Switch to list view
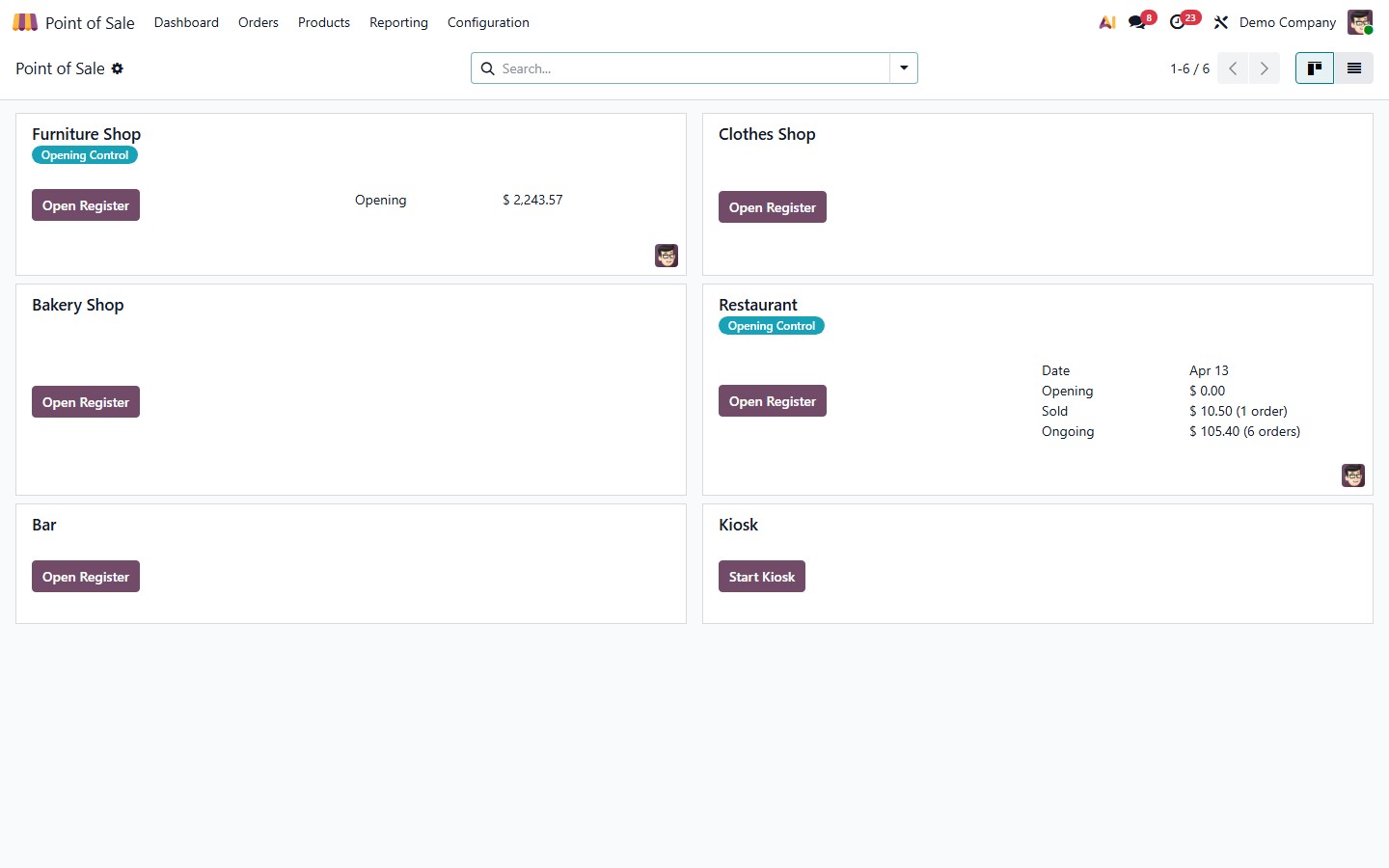The height and width of the screenshot is (868, 1389). tap(1353, 68)
